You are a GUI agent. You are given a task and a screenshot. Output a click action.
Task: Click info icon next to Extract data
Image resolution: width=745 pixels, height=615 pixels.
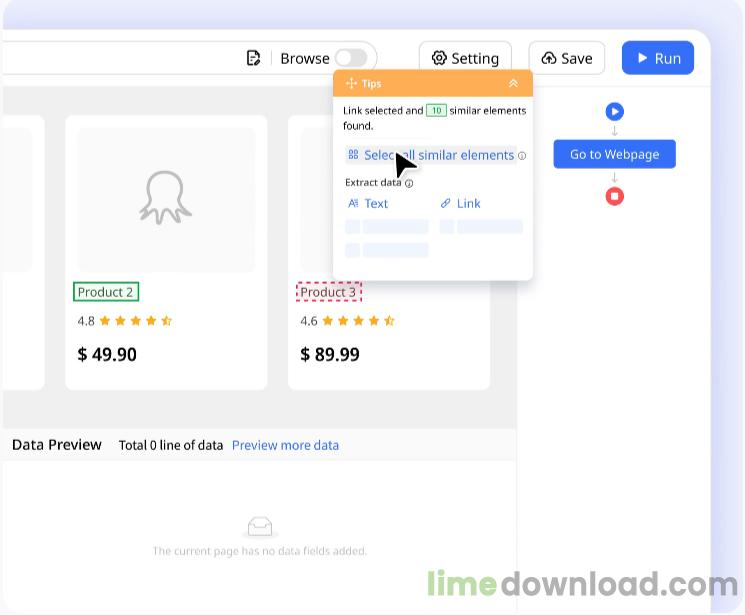(x=409, y=183)
